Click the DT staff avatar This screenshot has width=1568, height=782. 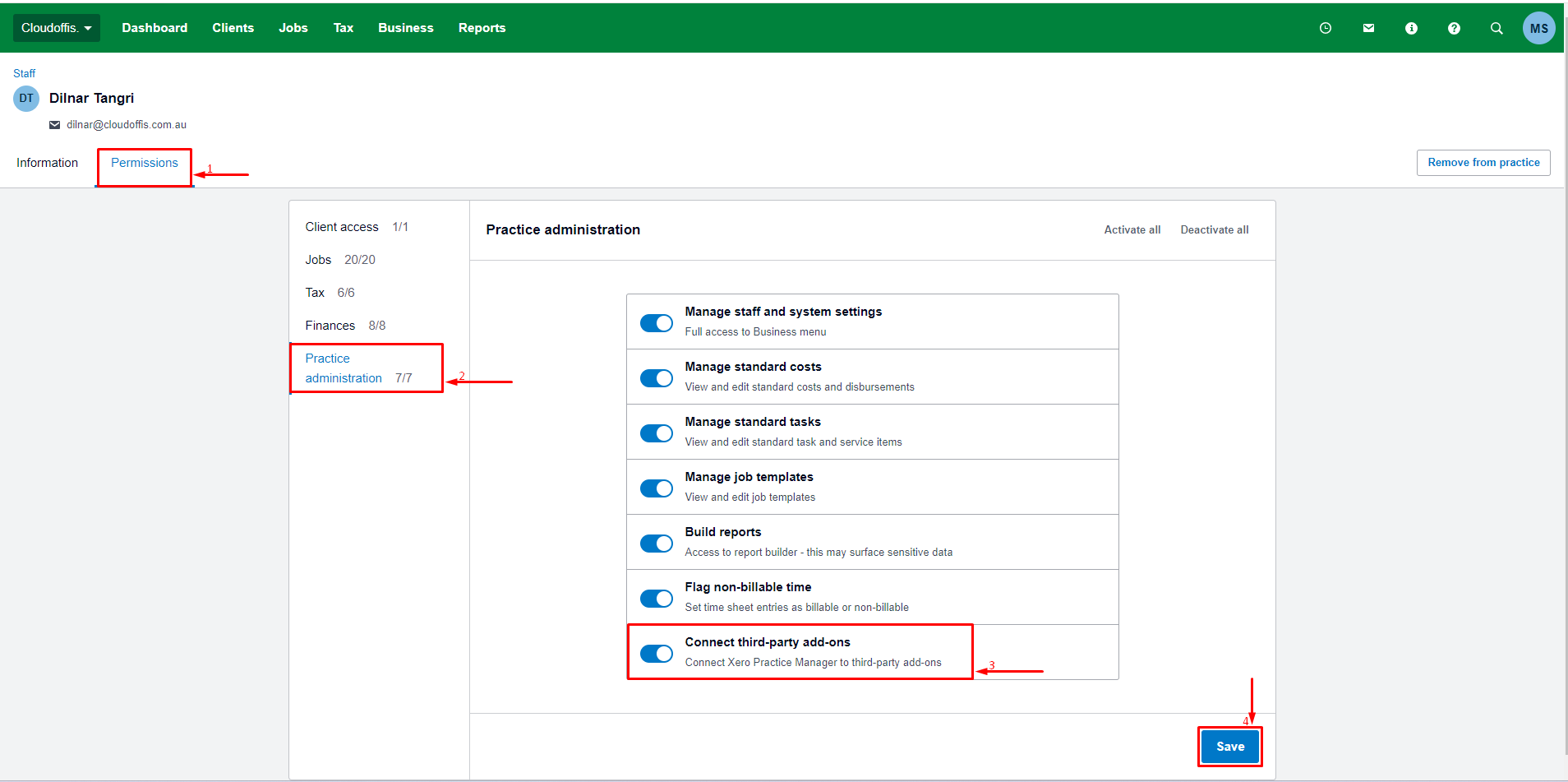point(26,99)
